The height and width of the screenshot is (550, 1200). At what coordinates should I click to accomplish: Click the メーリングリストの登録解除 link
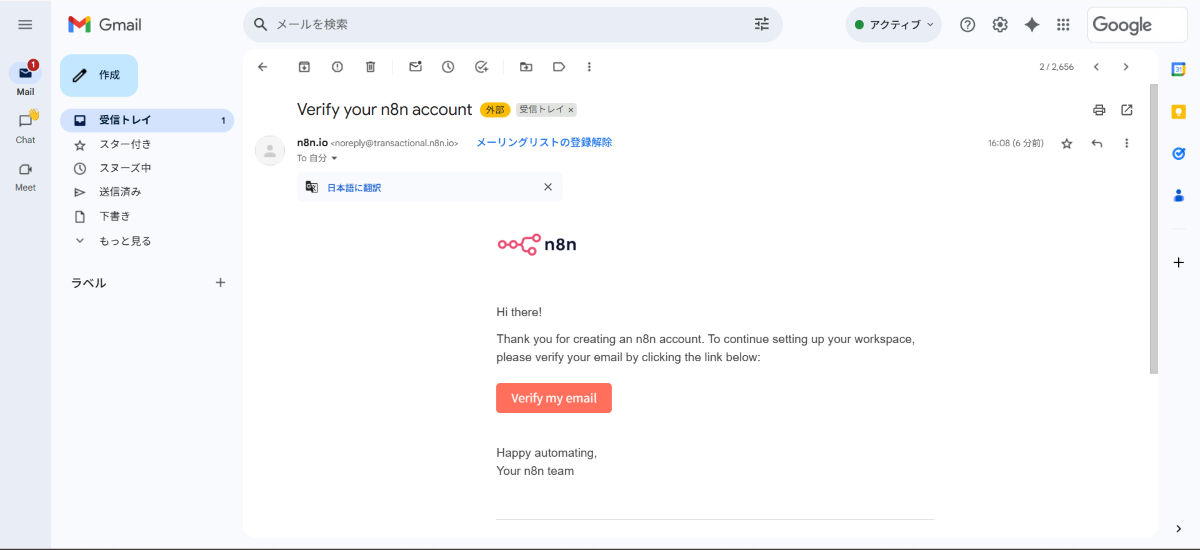pyautogui.click(x=544, y=143)
